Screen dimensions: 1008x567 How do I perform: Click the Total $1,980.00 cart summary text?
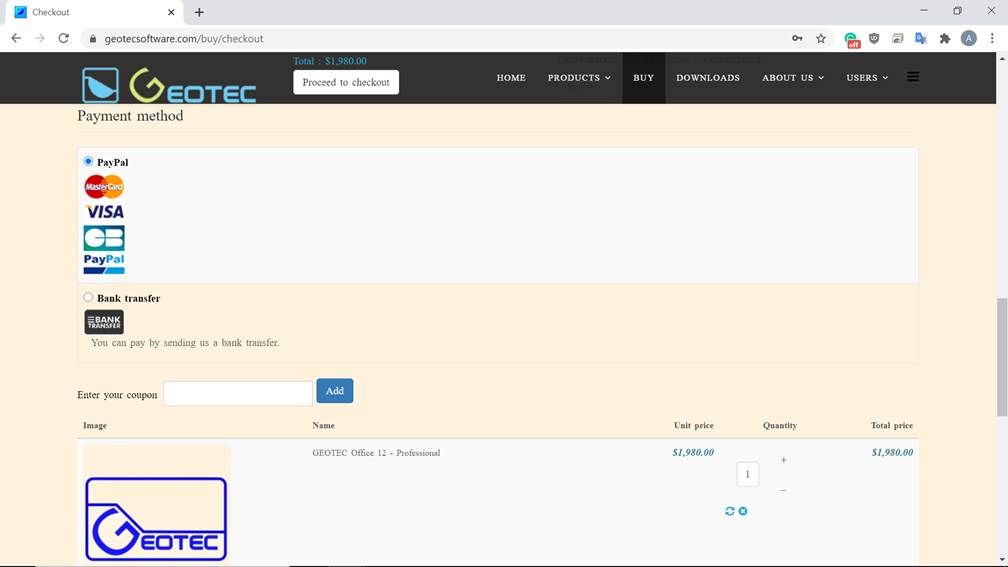(x=330, y=61)
